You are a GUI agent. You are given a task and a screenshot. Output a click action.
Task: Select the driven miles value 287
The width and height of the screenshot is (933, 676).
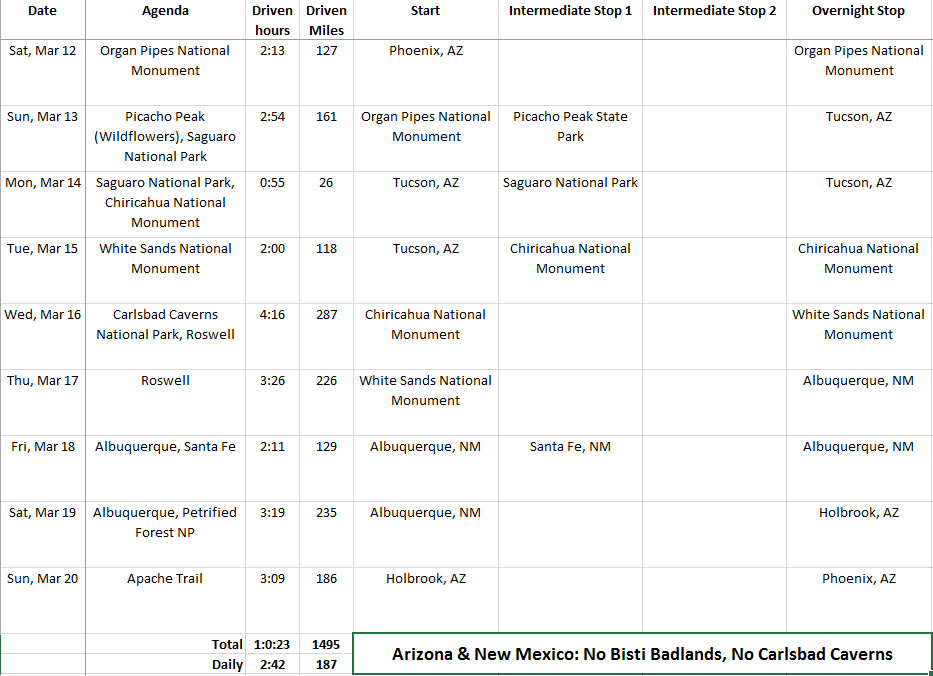(x=326, y=315)
